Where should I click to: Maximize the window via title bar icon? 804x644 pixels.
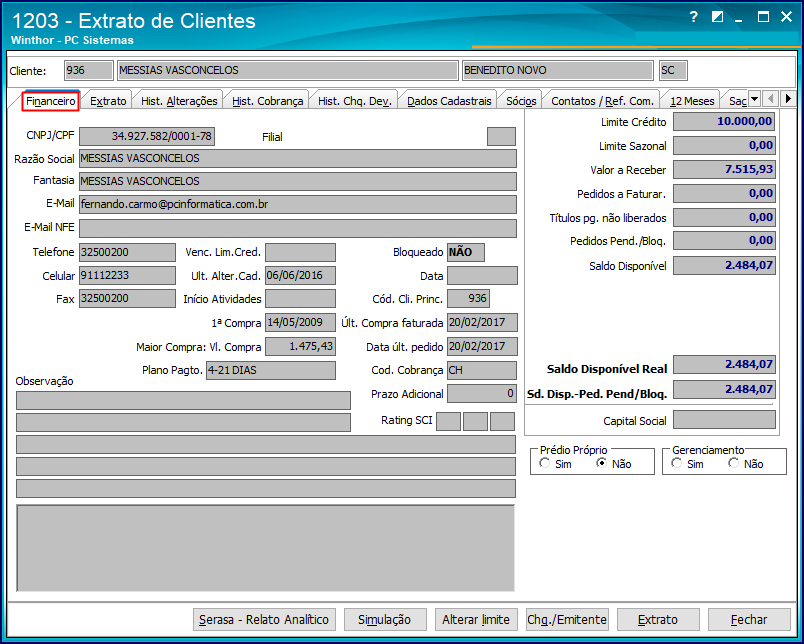(x=763, y=17)
